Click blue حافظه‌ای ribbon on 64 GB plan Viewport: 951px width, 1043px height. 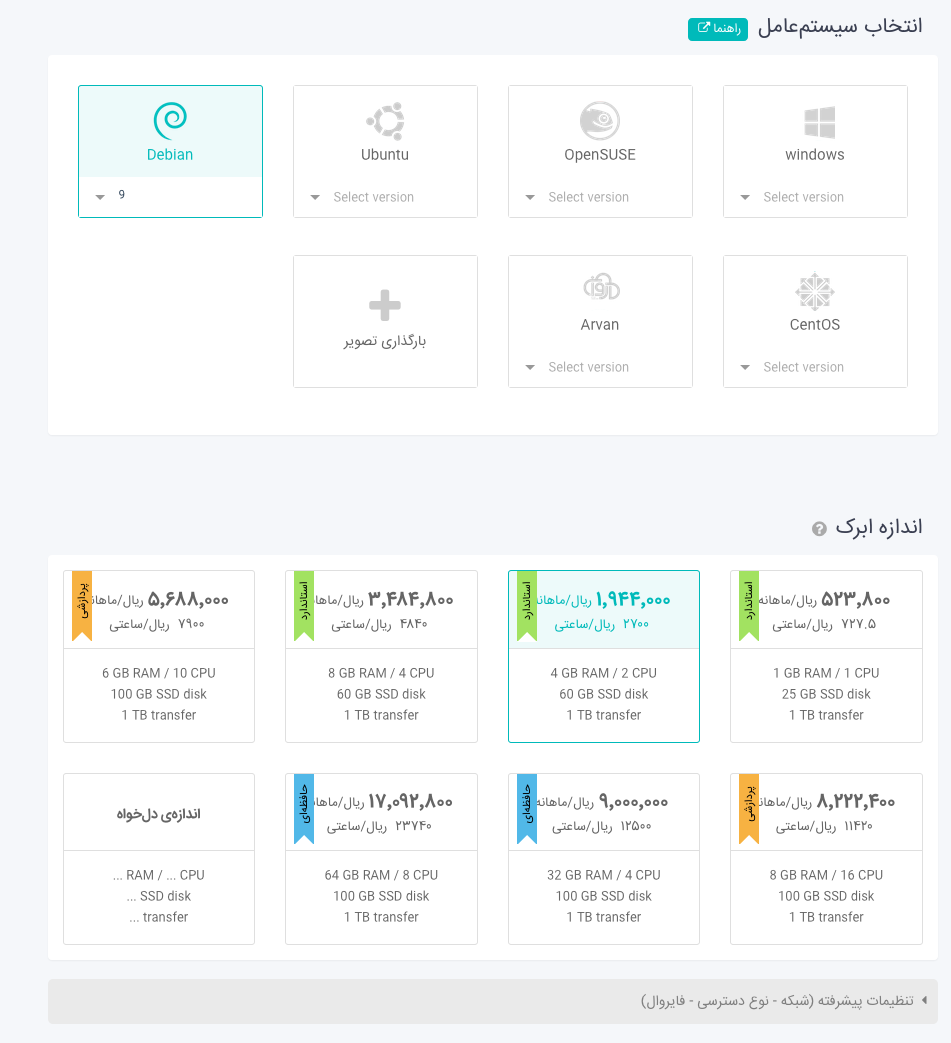pos(304,808)
